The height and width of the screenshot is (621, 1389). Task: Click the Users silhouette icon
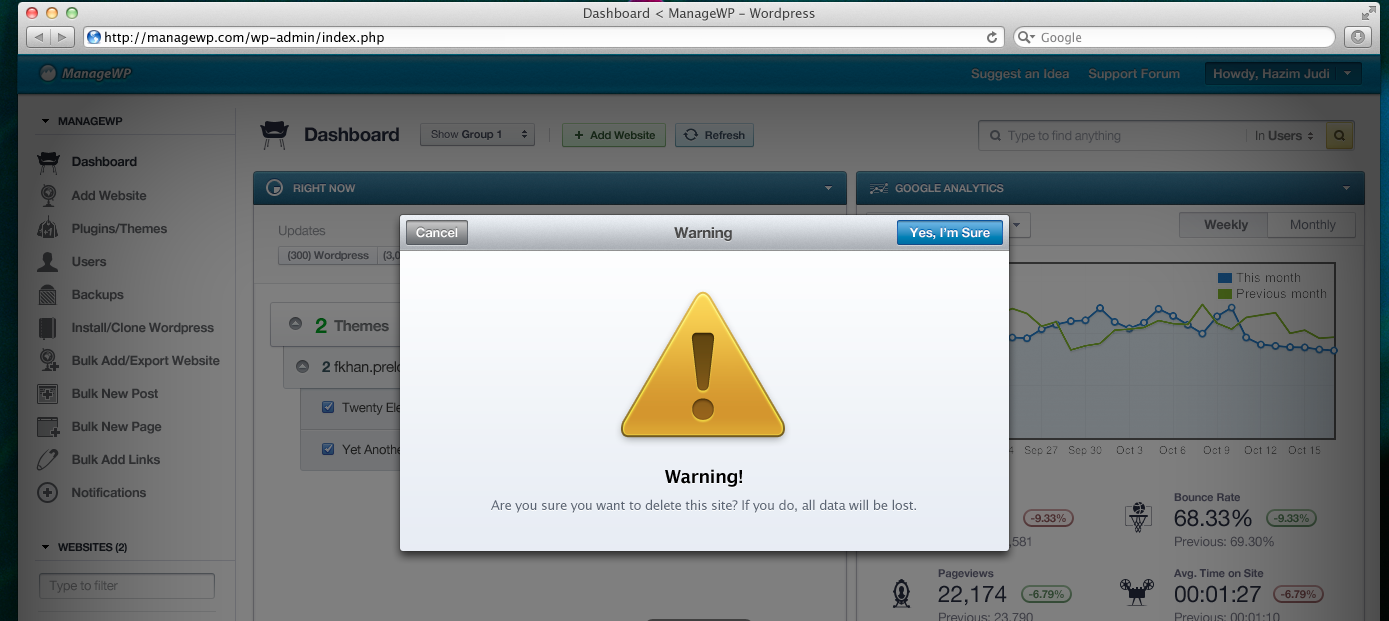(48, 262)
